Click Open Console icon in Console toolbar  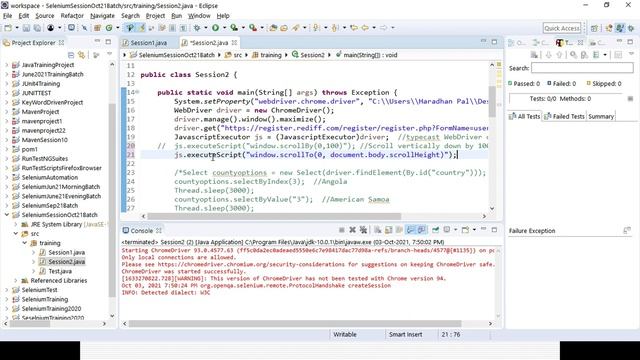[x=465, y=230]
